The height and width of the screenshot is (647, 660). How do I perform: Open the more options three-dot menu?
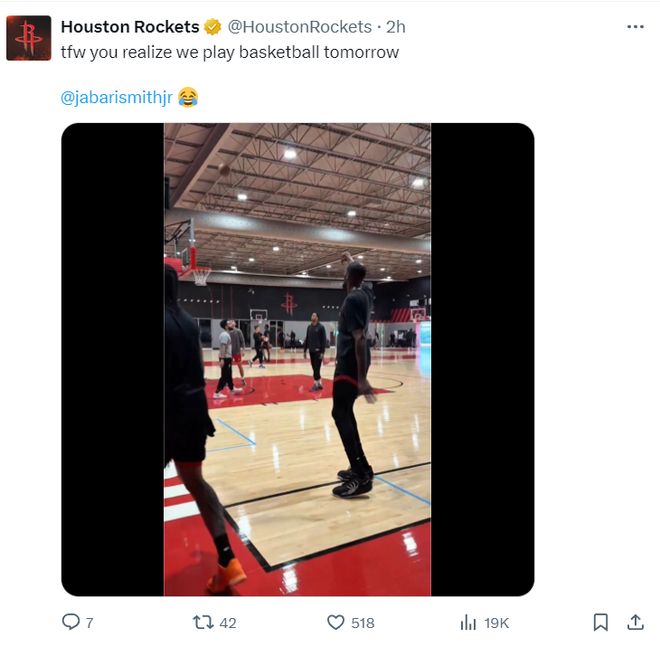[x=635, y=27]
